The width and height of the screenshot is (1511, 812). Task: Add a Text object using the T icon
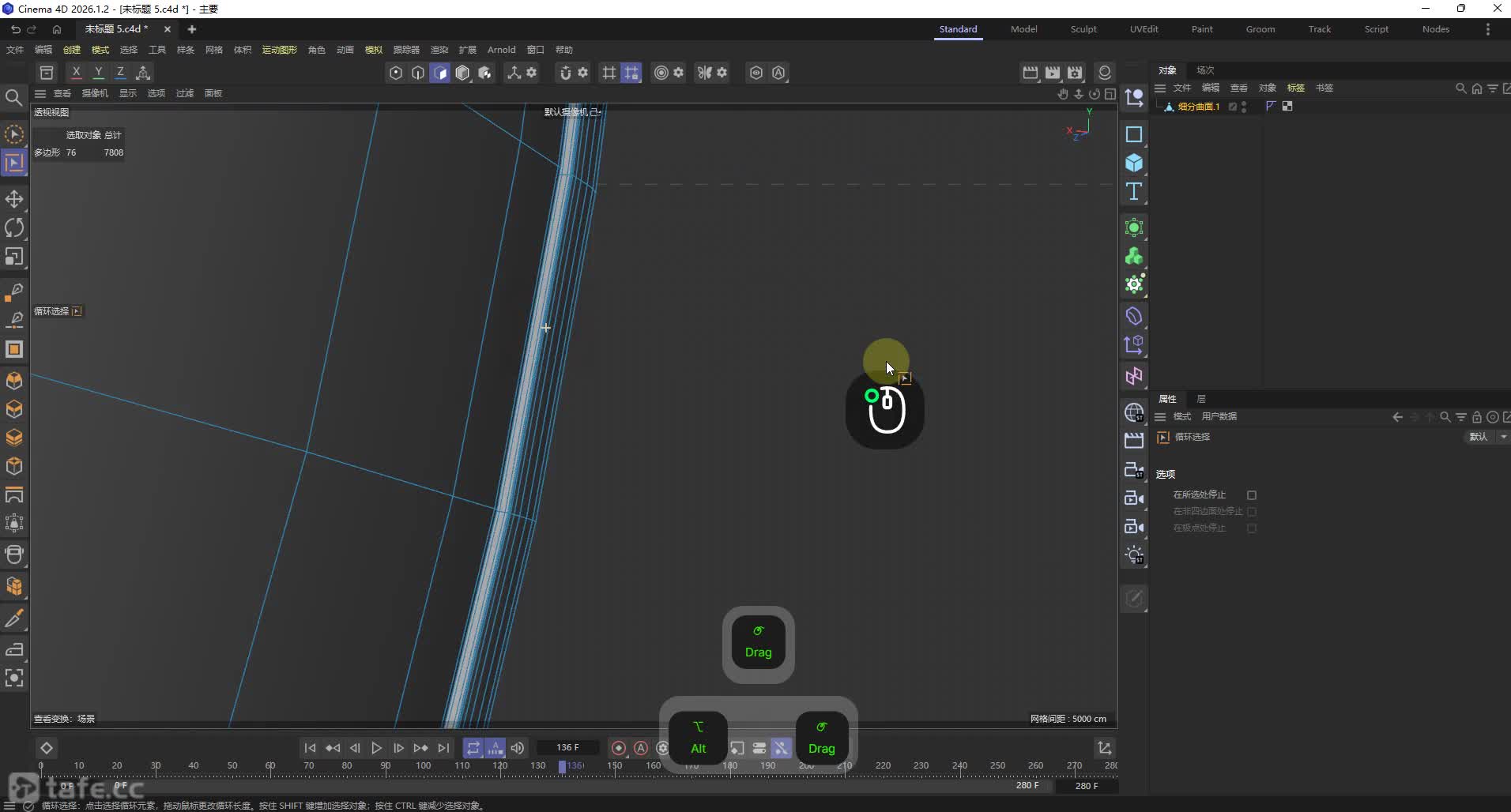1134,191
